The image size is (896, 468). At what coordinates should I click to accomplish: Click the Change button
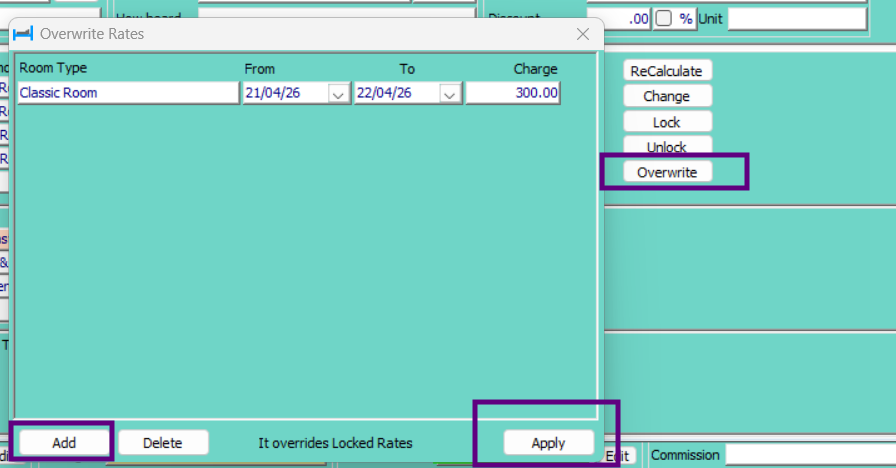point(667,96)
